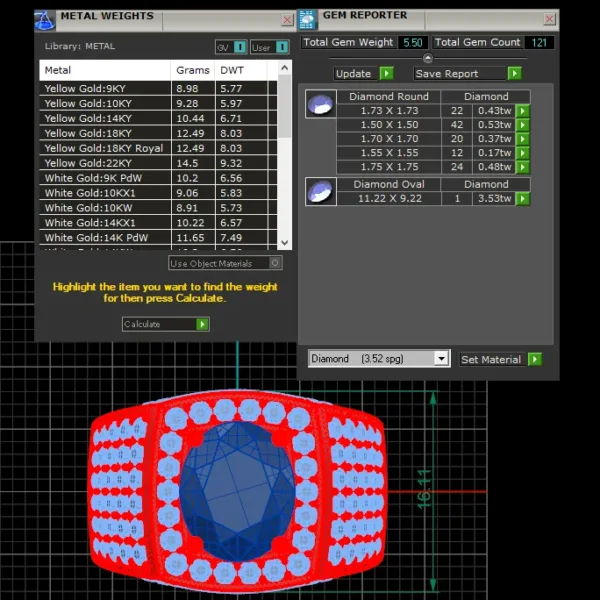Image resolution: width=600 pixels, height=600 pixels.
Task: Open the Diamond (3.52 spg) material dropdown
Action: coord(442,359)
